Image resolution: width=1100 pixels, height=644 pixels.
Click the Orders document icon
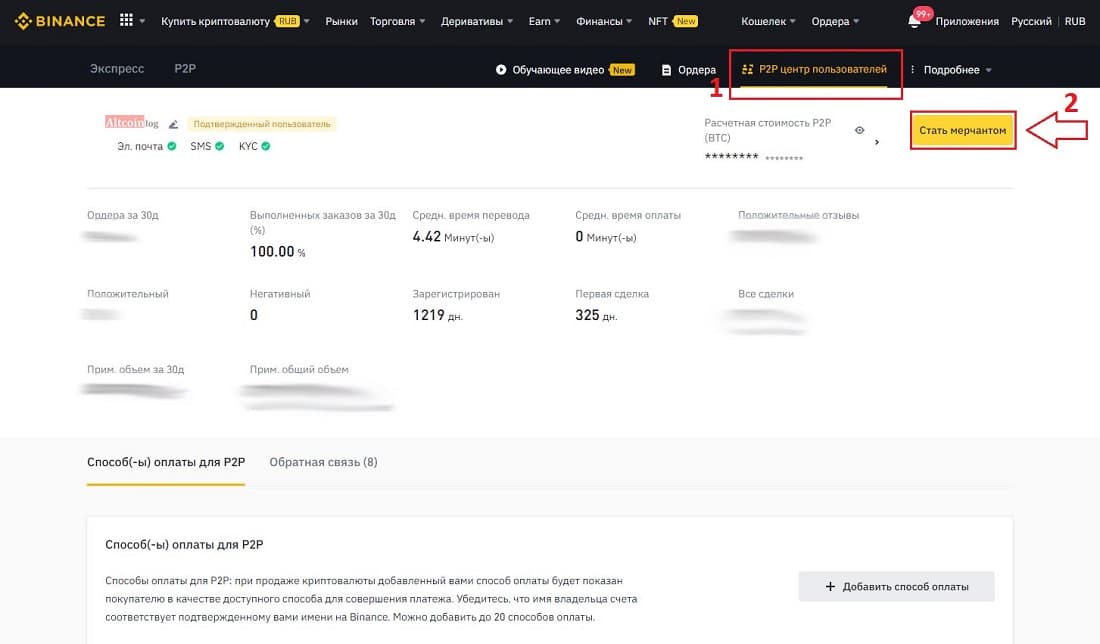point(666,69)
